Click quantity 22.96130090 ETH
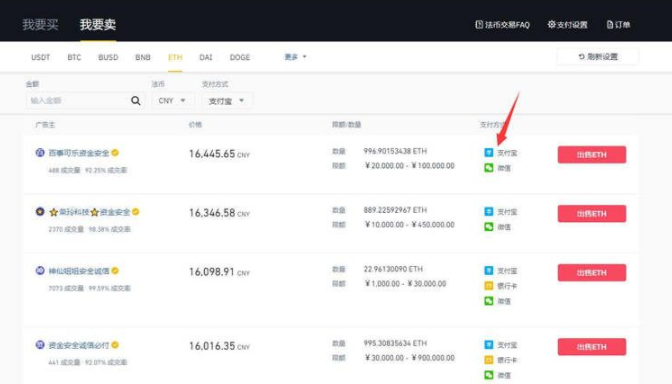The height and width of the screenshot is (384, 672). click(x=393, y=269)
